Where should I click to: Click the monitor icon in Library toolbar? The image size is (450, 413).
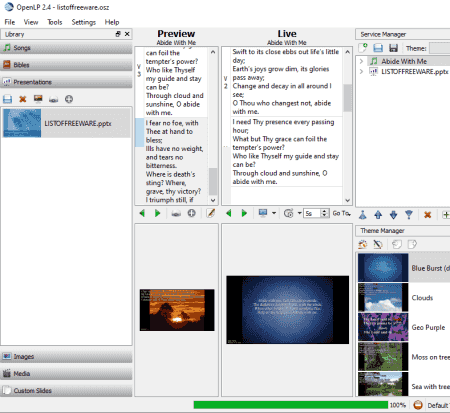point(38,99)
